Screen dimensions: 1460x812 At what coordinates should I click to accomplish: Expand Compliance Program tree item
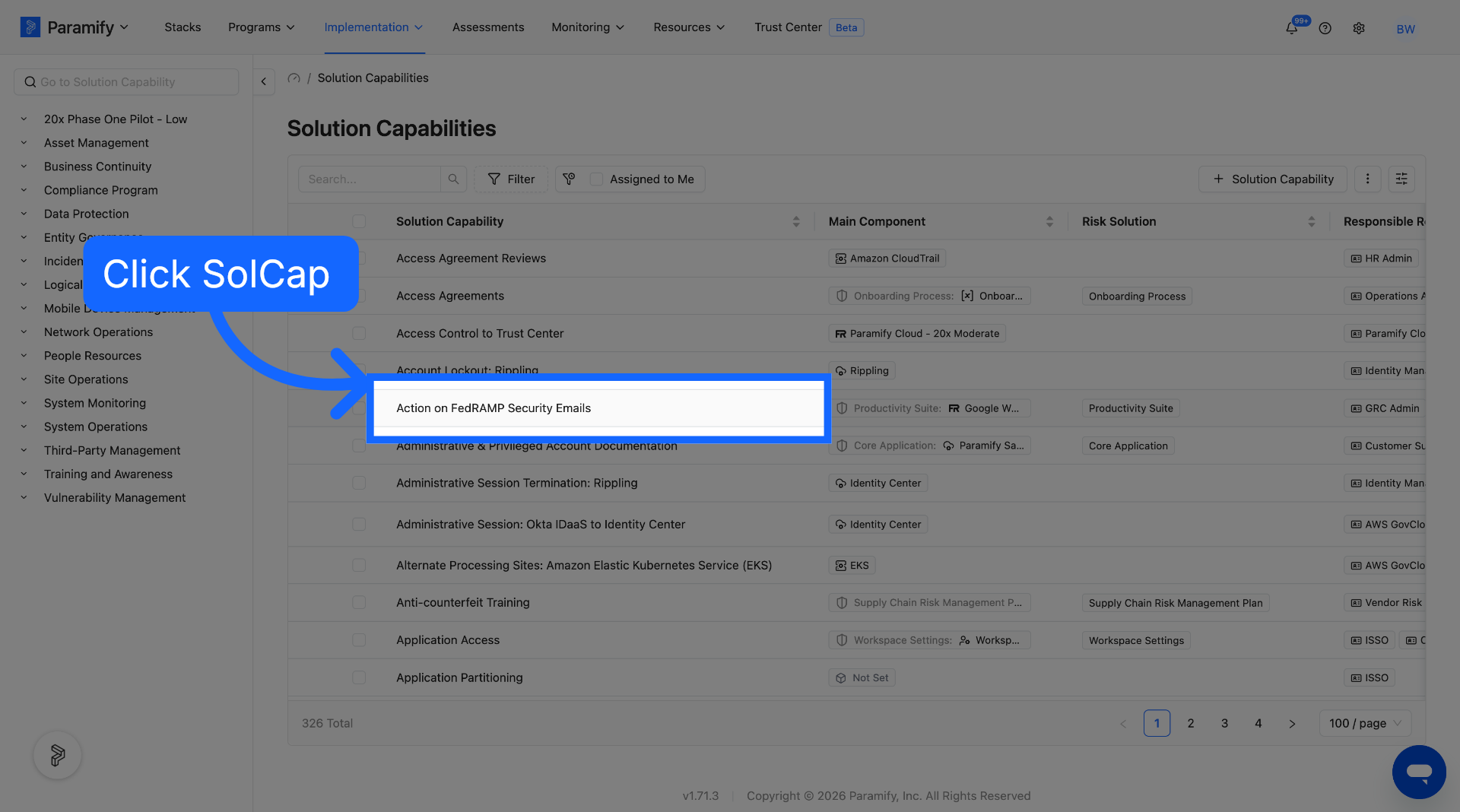click(24, 190)
